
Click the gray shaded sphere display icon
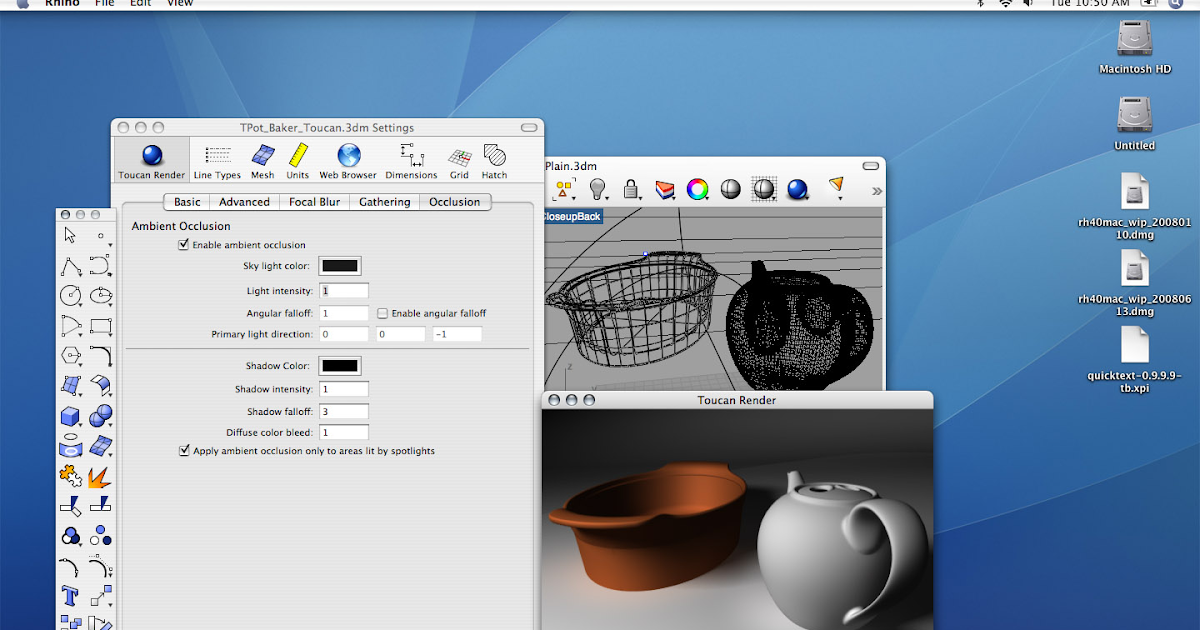tap(731, 188)
